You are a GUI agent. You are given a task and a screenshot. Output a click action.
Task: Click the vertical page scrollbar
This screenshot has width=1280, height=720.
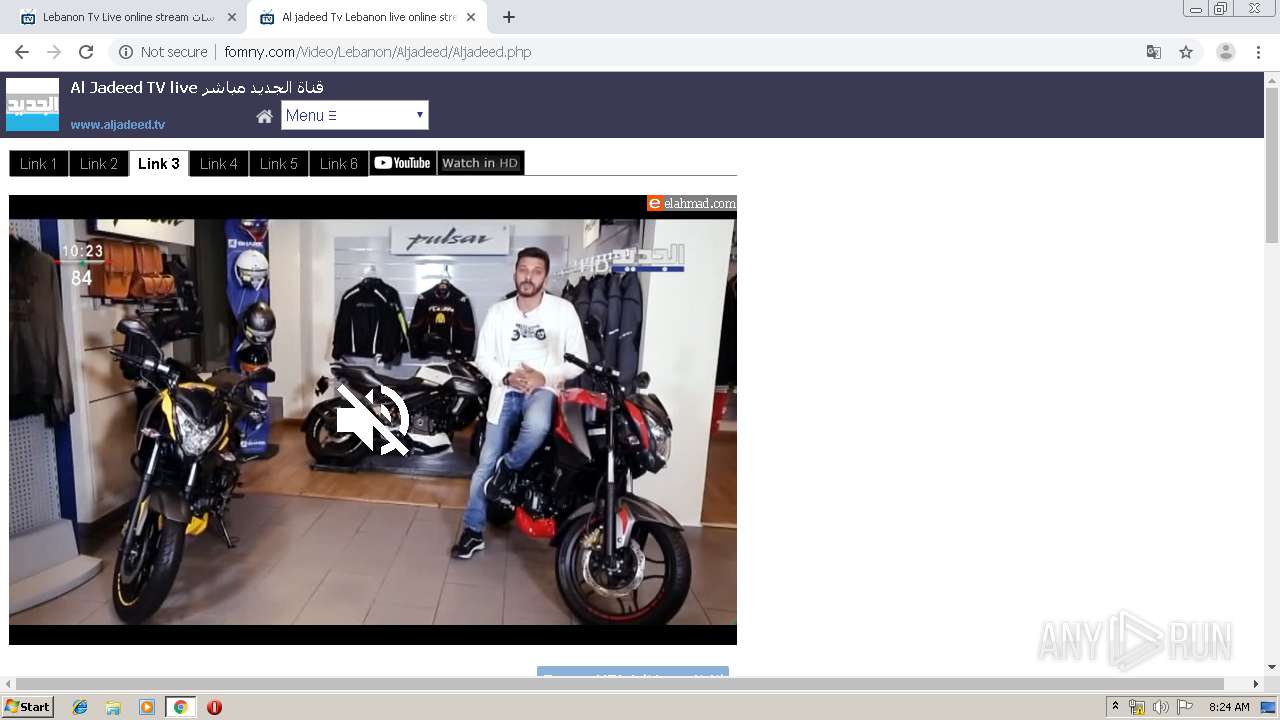click(1271, 165)
